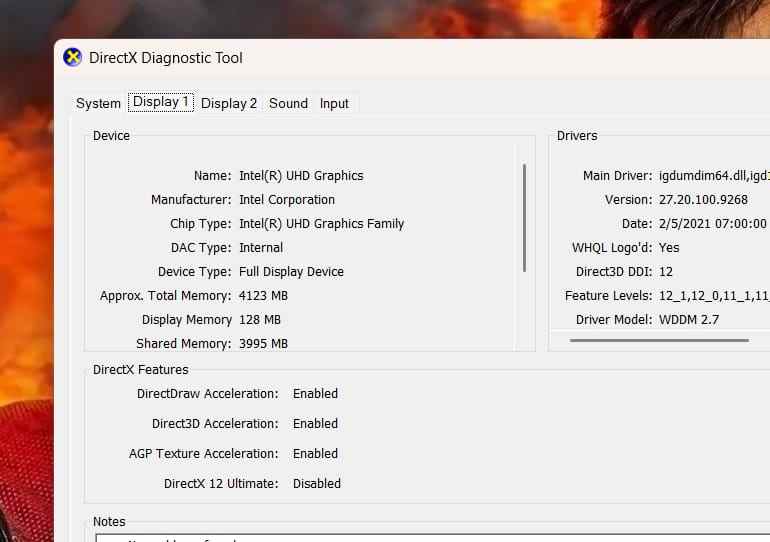770x542 pixels.
Task: Go to the Input tab
Action: [x=334, y=103]
